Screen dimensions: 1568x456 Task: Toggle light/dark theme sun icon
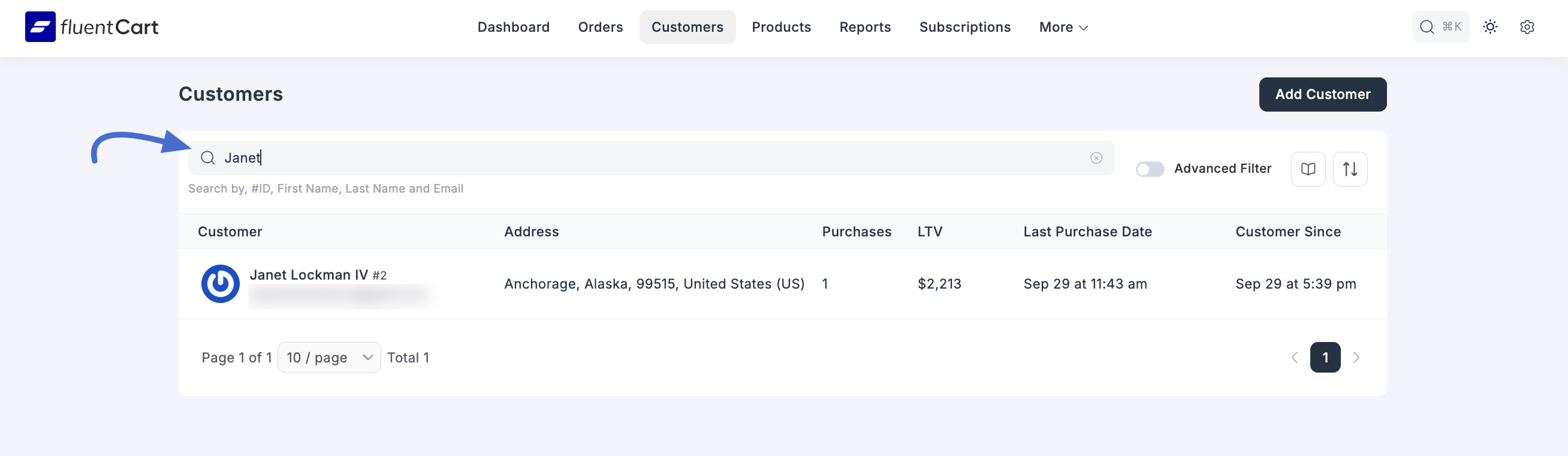pyautogui.click(x=1489, y=27)
